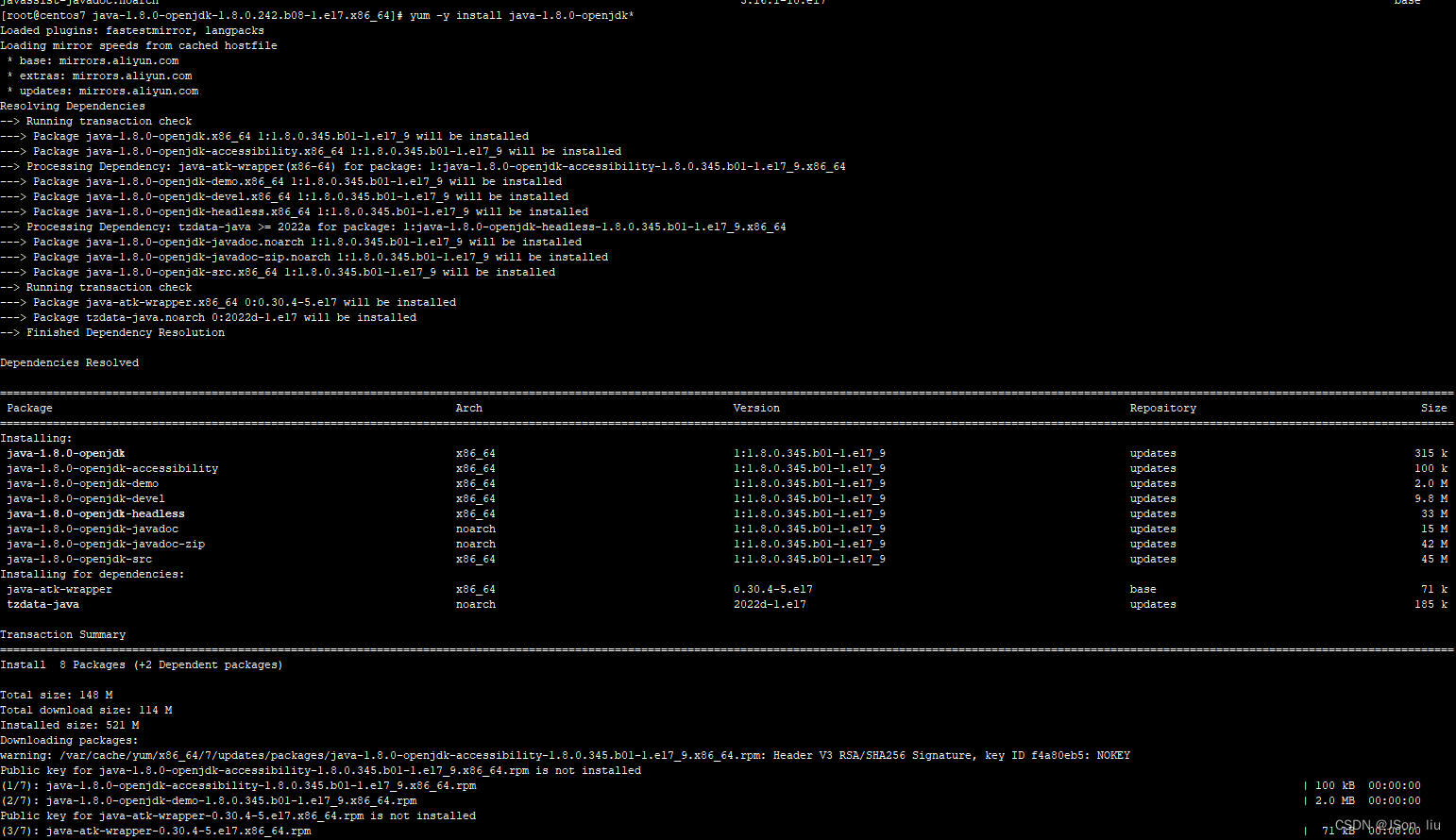Click version 0.30.4-5.el7 cell

[x=773, y=590]
